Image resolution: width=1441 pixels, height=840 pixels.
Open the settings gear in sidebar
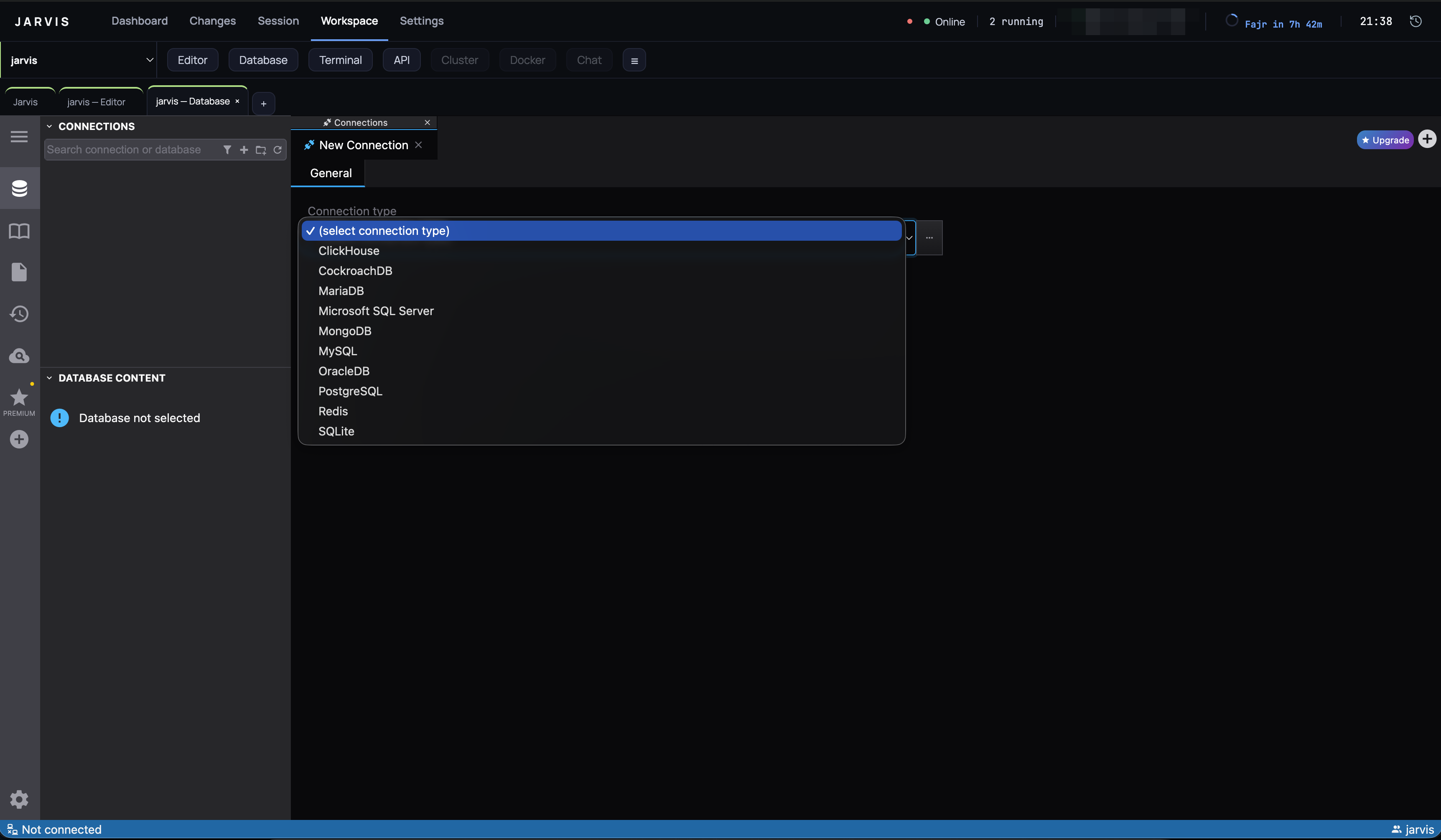[x=20, y=799]
